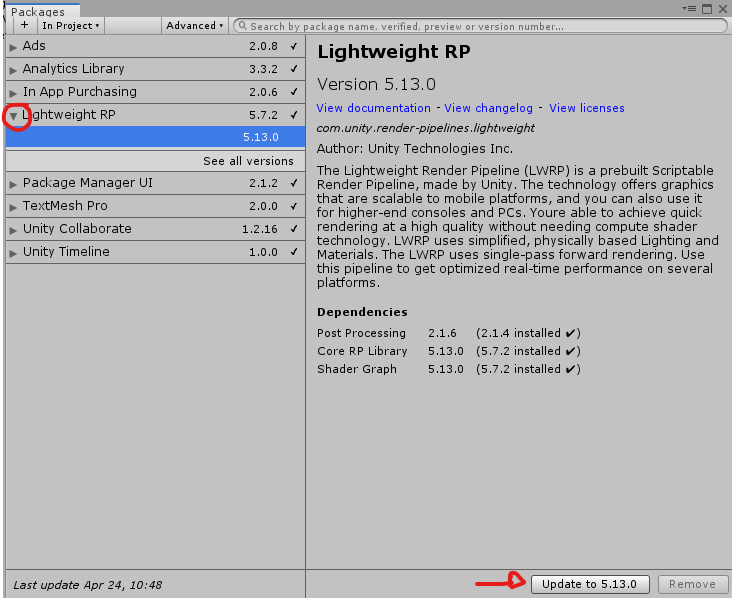Select the Unity Collaborate package
The height and width of the screenshot is (598, 732).
155,229
